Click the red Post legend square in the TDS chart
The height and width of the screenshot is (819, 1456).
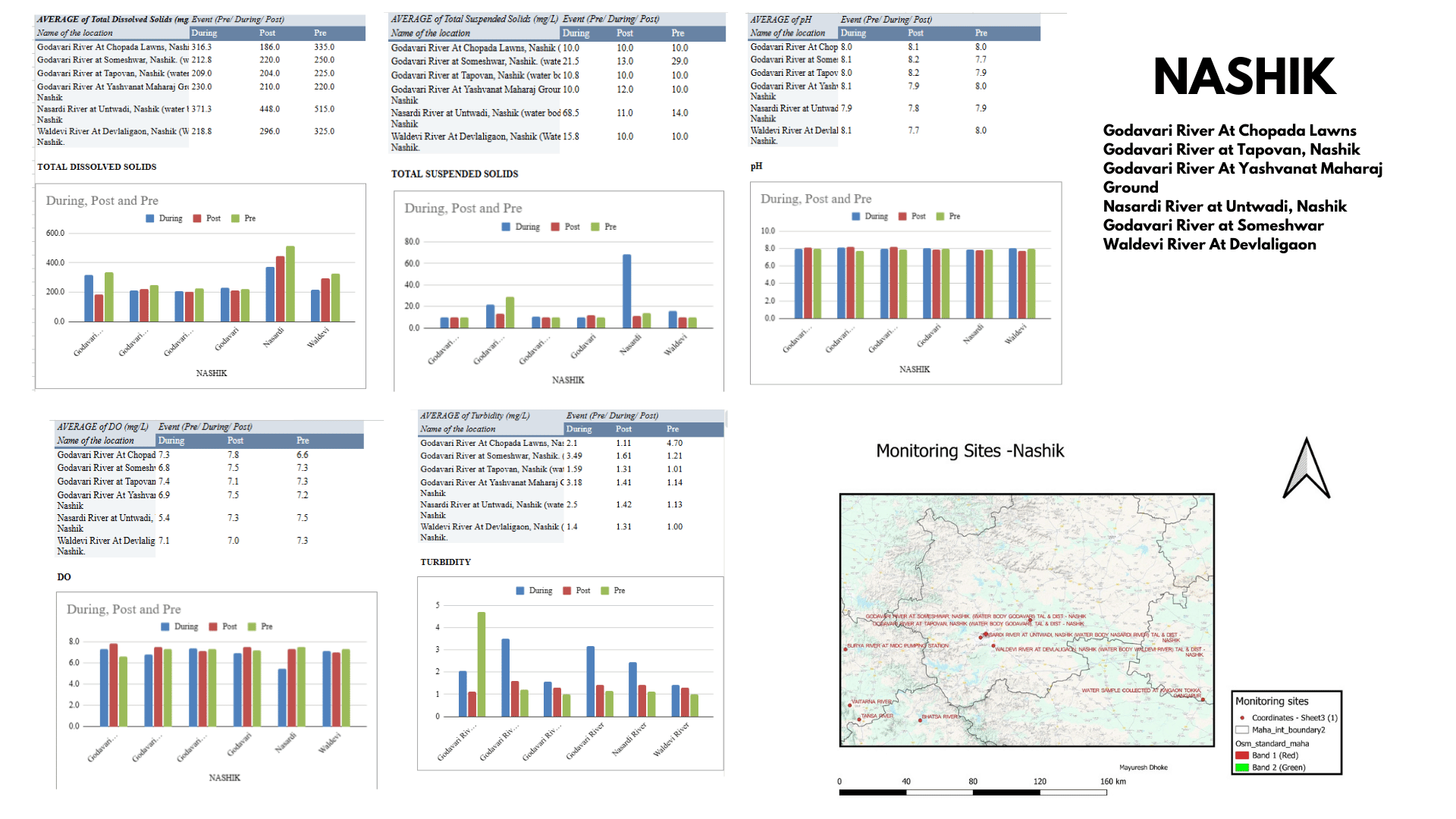coord(197,218)
